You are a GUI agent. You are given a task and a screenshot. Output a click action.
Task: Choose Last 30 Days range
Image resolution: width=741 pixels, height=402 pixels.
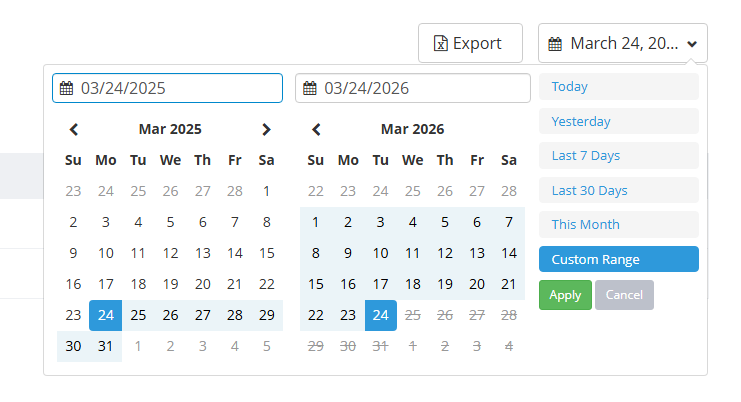point(618,190)
